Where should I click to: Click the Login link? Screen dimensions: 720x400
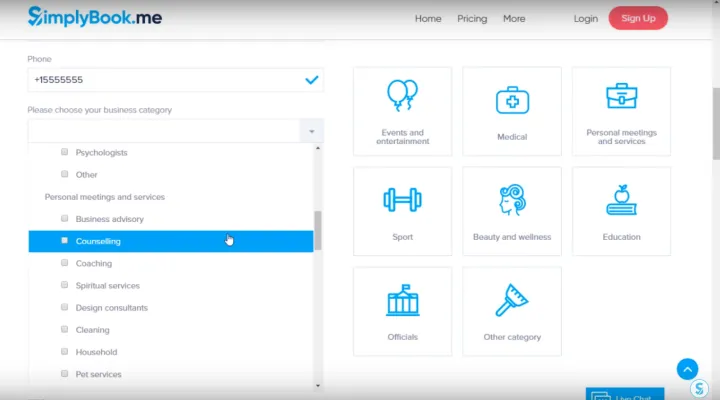(x=586, y=18)
